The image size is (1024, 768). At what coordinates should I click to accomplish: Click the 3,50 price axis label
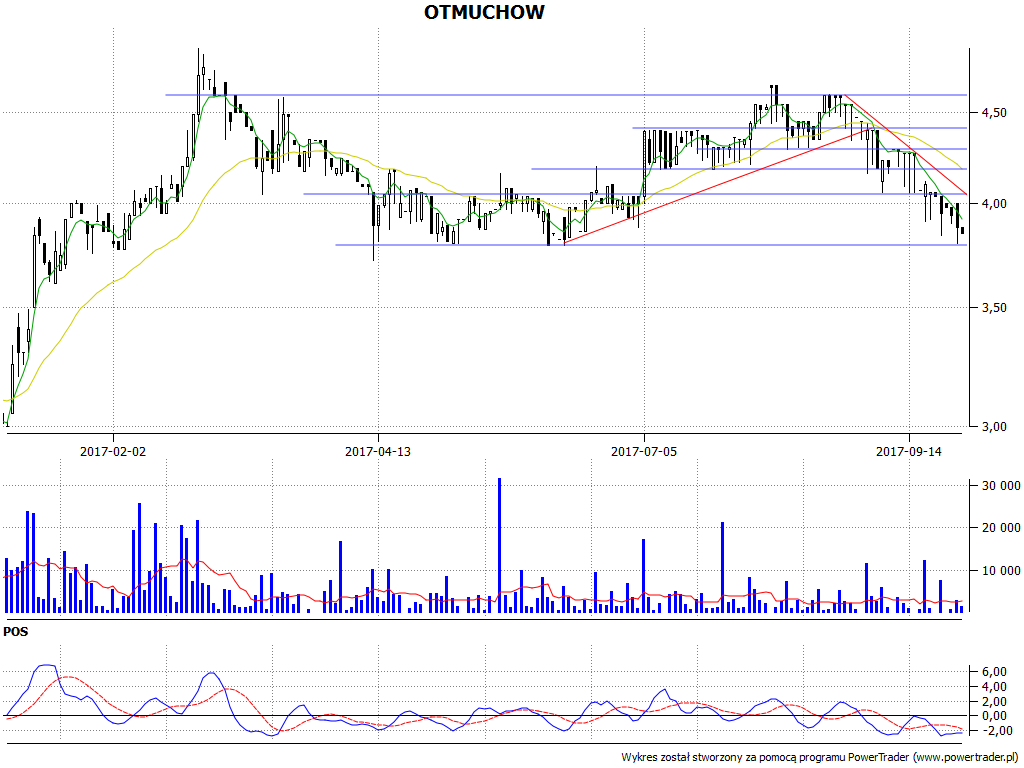994,308
